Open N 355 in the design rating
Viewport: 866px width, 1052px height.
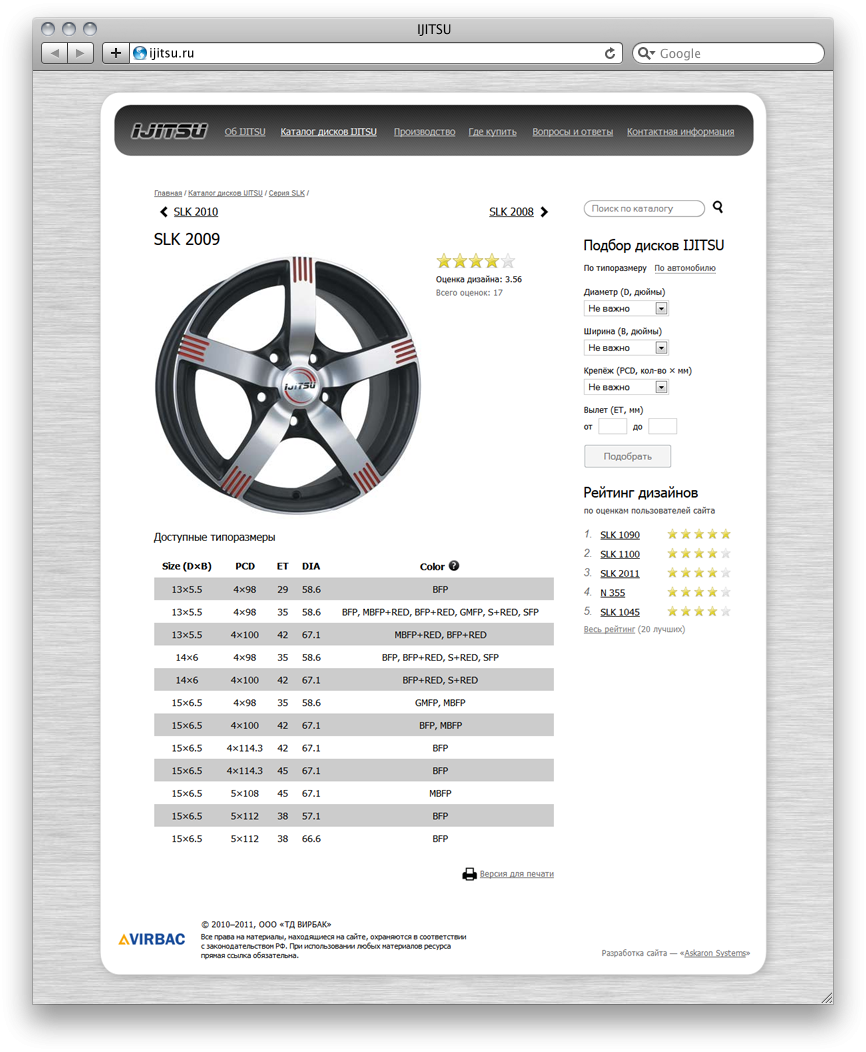pyautogui.click(x=612, y=593)
